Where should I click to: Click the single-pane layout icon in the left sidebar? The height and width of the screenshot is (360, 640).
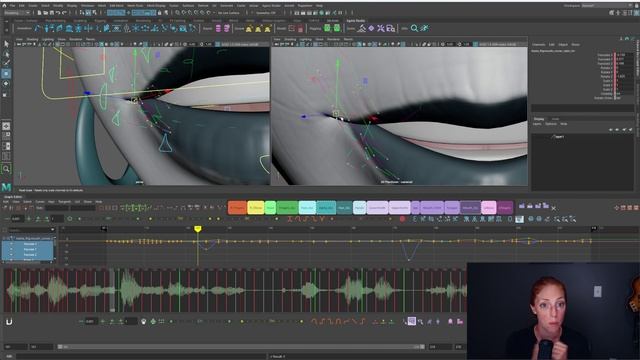coord(6,126)
